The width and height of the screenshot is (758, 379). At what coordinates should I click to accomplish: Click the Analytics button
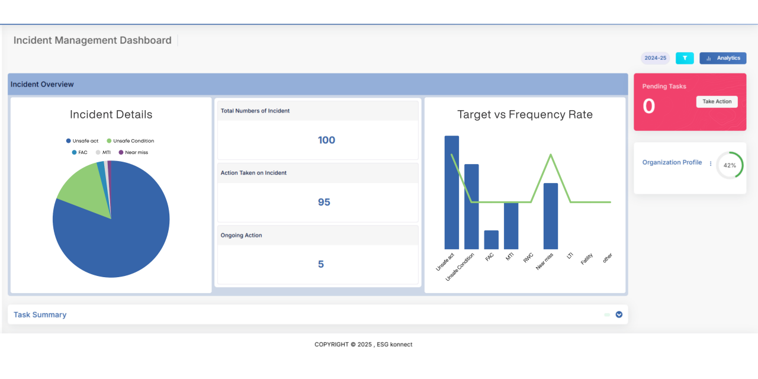point(723,58)
